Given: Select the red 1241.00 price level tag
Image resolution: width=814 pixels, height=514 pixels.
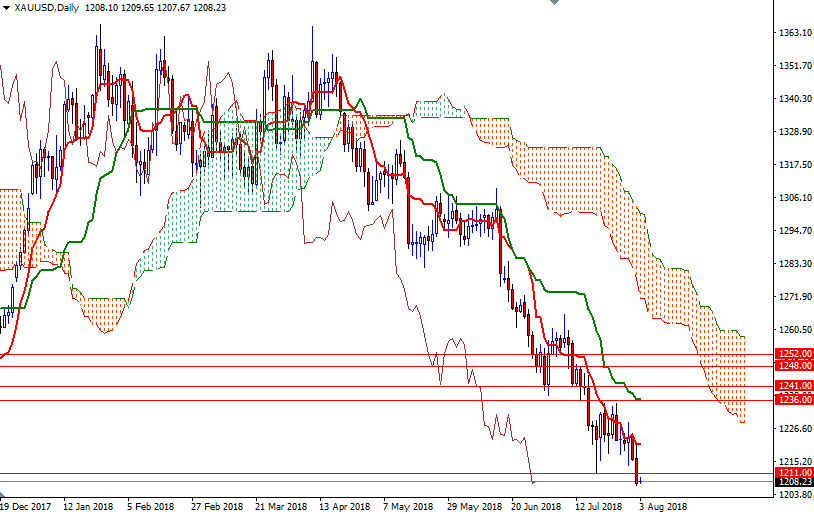Looking at the screenshot, I should (x=794, y=386).
